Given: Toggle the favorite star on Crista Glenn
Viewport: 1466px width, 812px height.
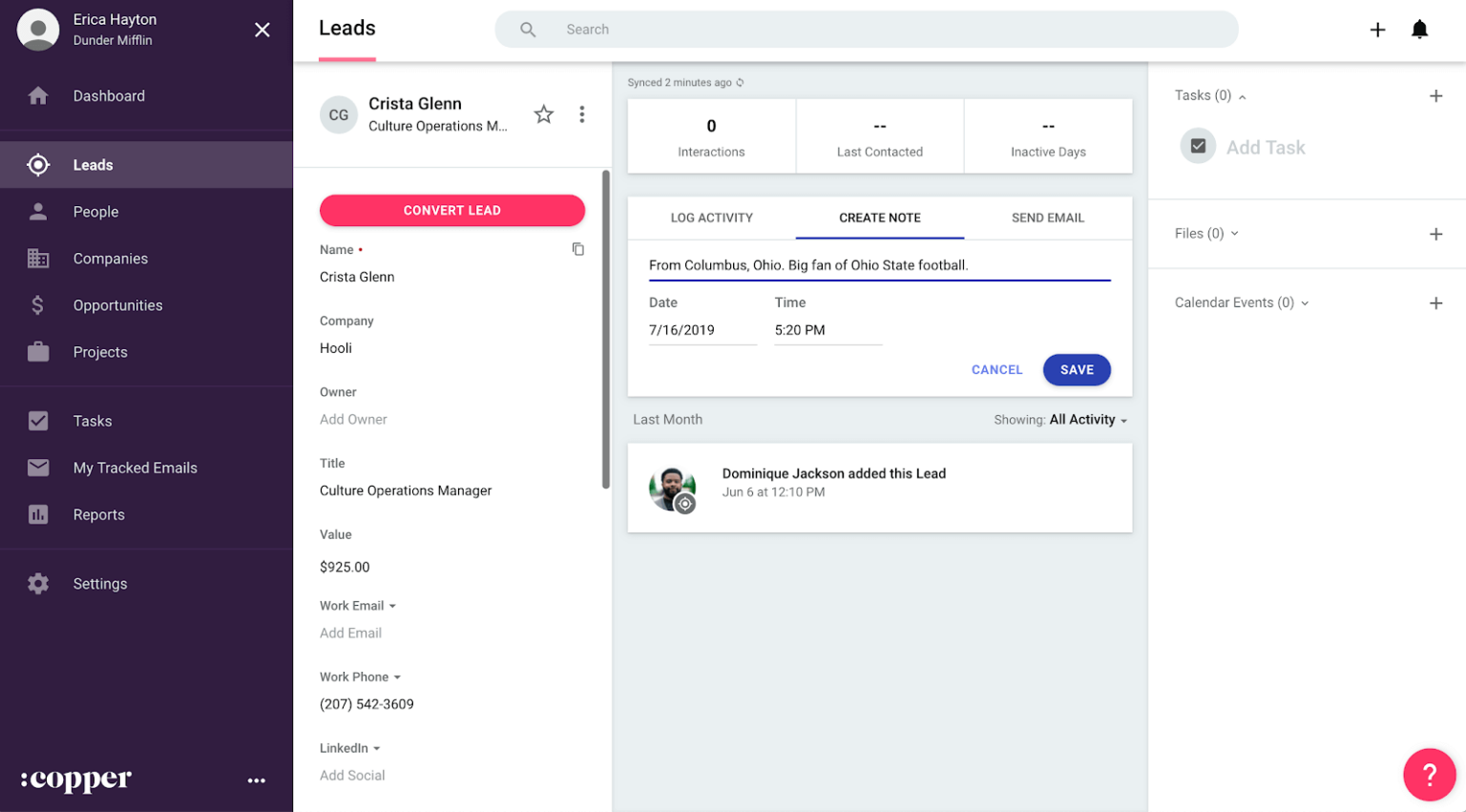Looking at the screenshot, I should (x=543, y=114).
